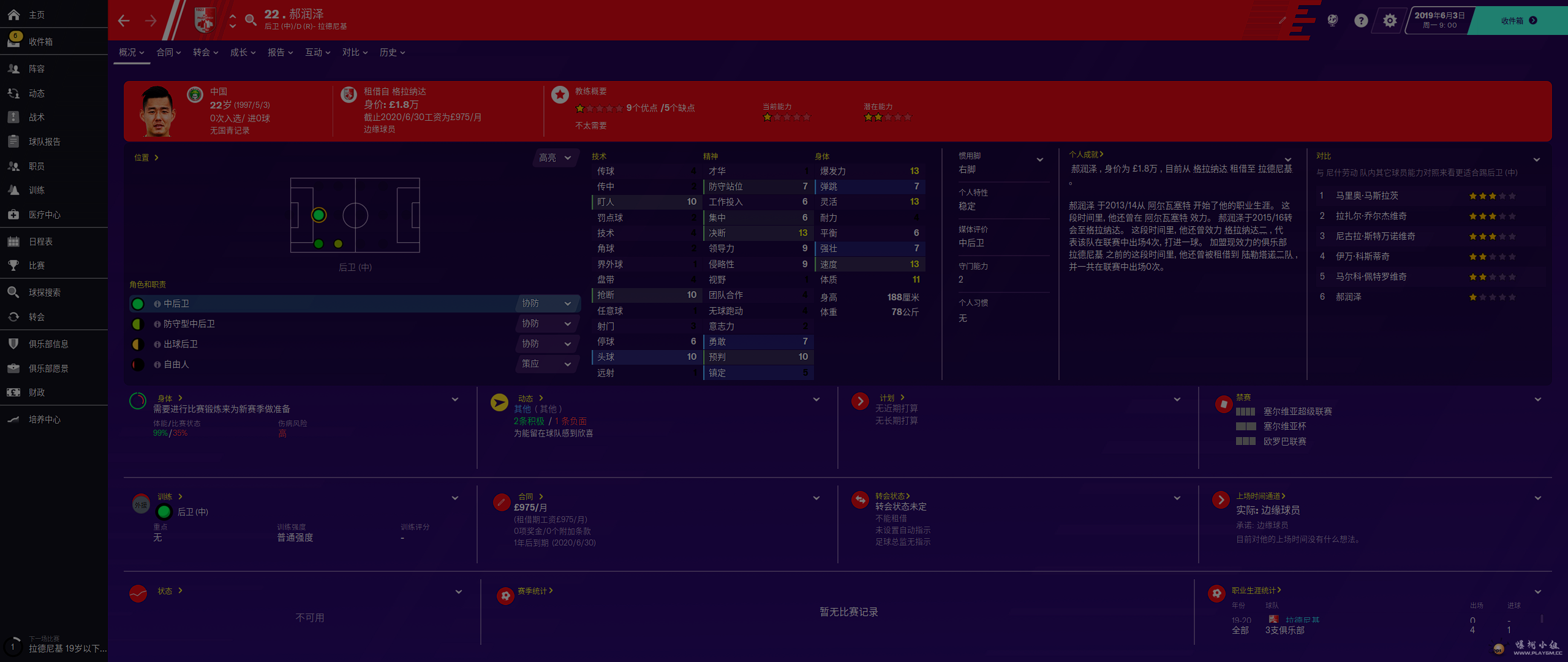This screenshot has height=662, width=1568.
Task: Select the 自由人 role indicator
Action: coord(138,364)
